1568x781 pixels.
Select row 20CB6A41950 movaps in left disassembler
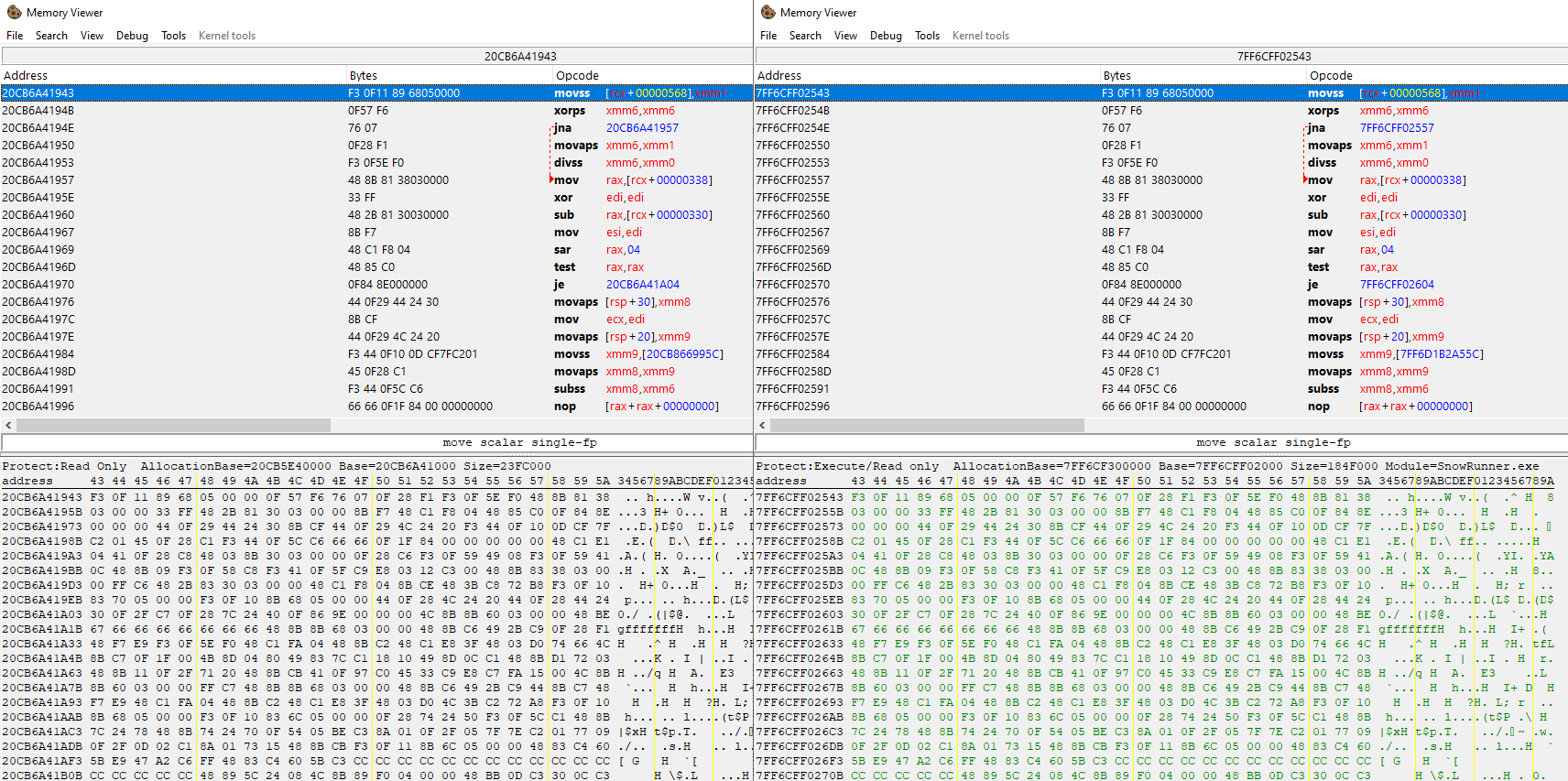click(376, 145)
